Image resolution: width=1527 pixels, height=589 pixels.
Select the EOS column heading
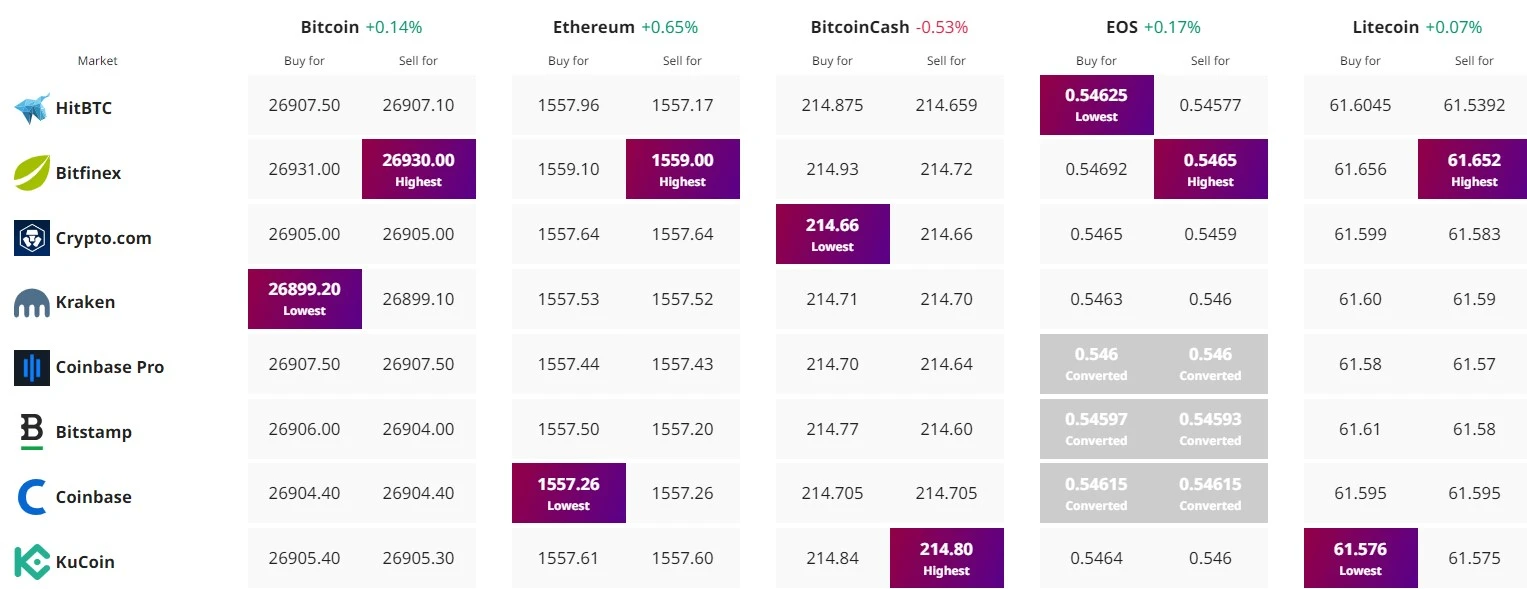point(1122,27)
